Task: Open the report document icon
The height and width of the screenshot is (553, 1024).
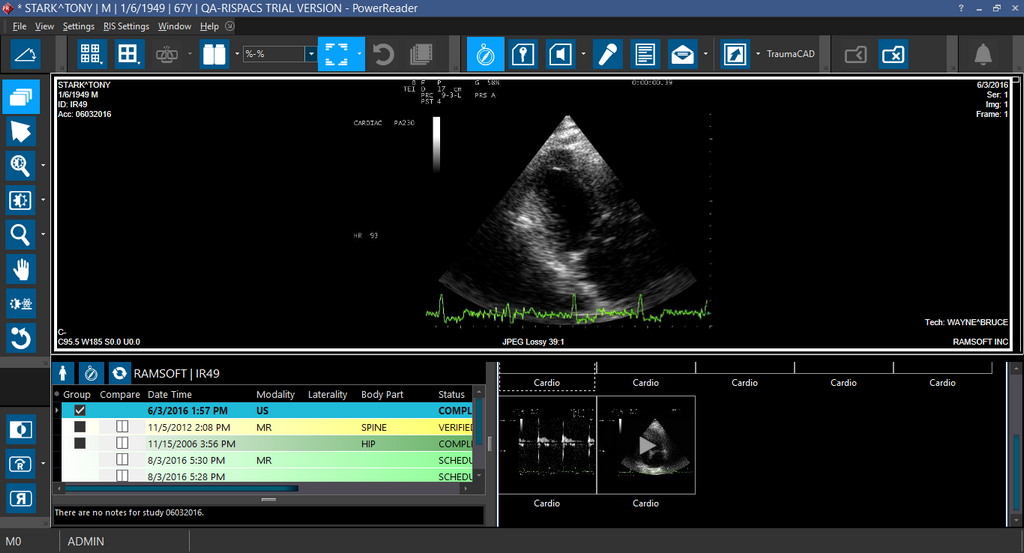Action: pyautogui.click(x=645, y=54)
